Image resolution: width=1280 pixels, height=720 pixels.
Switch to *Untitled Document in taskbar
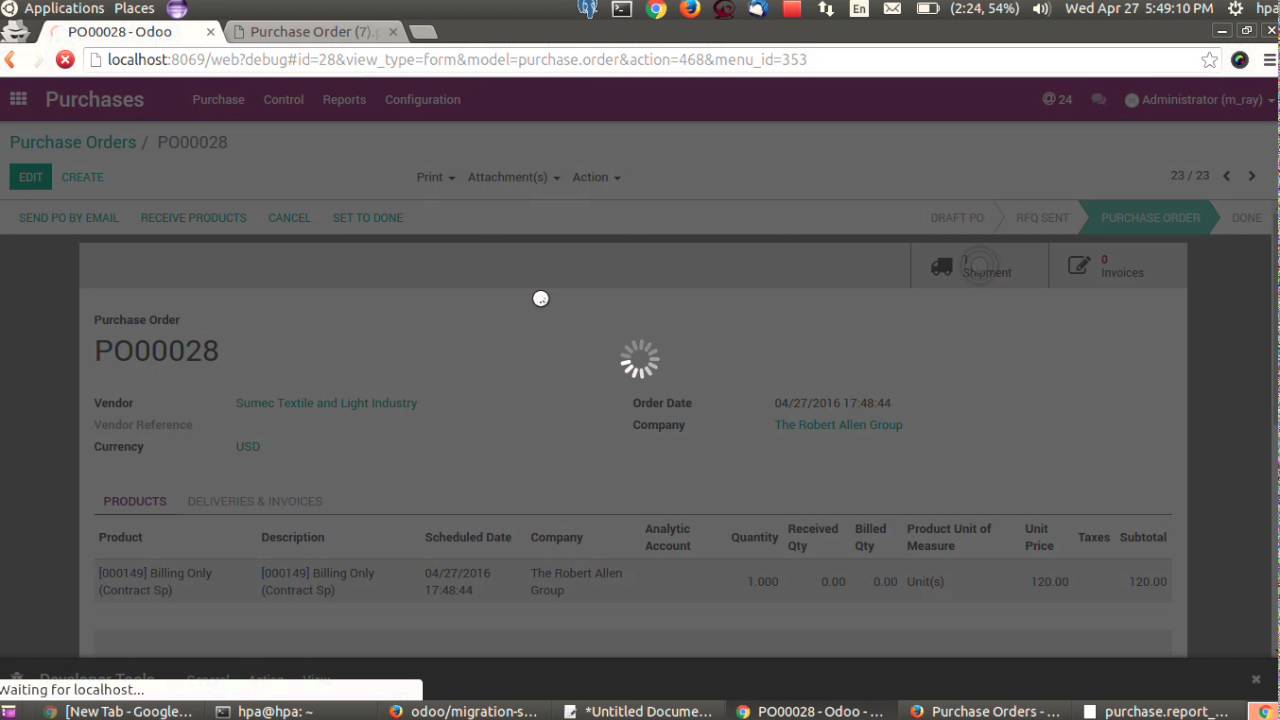[x=640, y=711]
